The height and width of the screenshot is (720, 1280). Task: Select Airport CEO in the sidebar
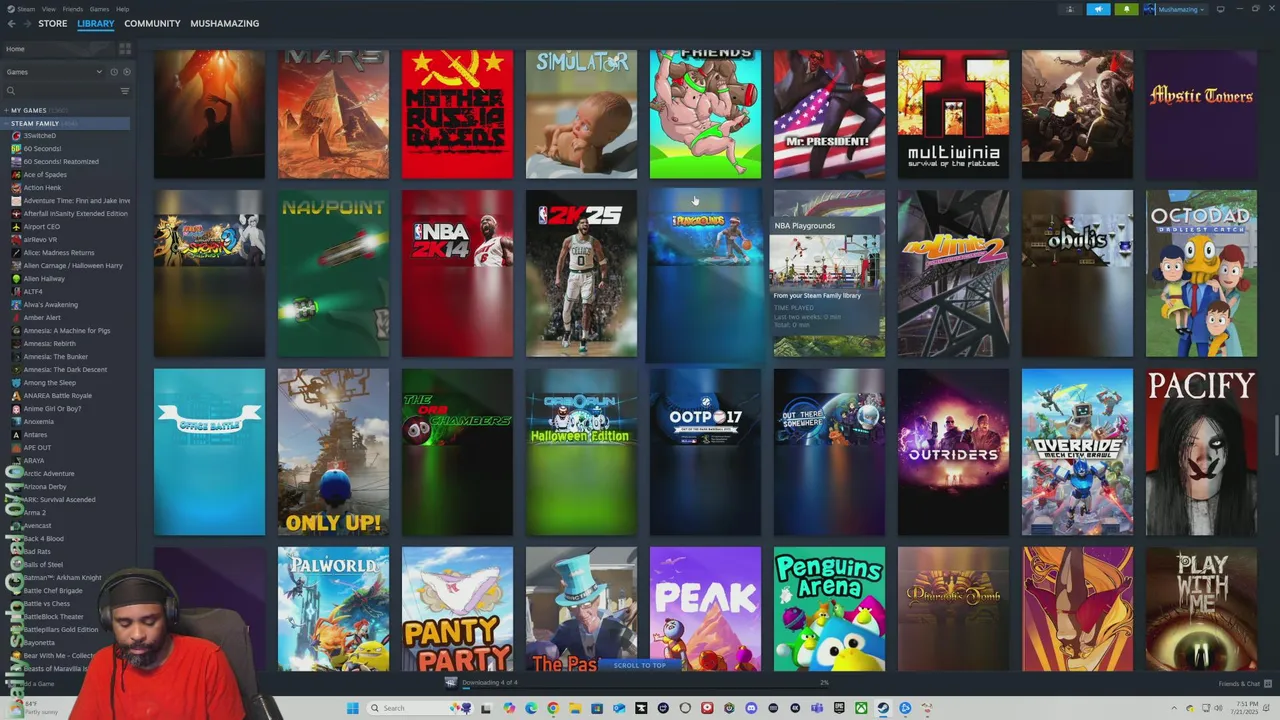pos(42,226)
